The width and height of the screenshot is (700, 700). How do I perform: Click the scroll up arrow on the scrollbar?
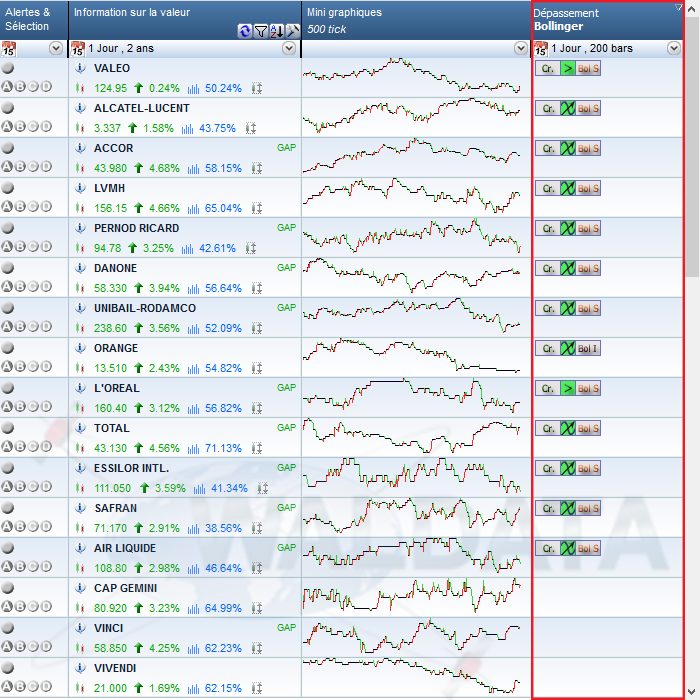click(692, 9)
